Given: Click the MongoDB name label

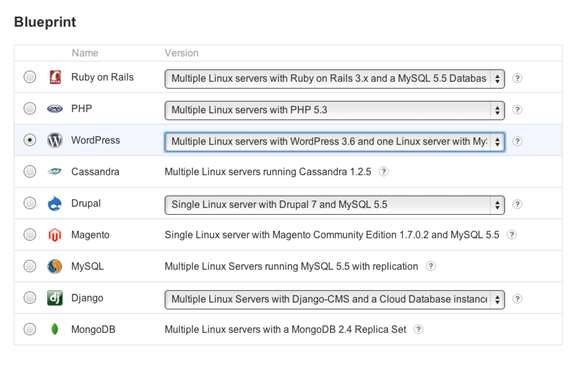Looking at the screenshot, I should [x=93, y=329].
